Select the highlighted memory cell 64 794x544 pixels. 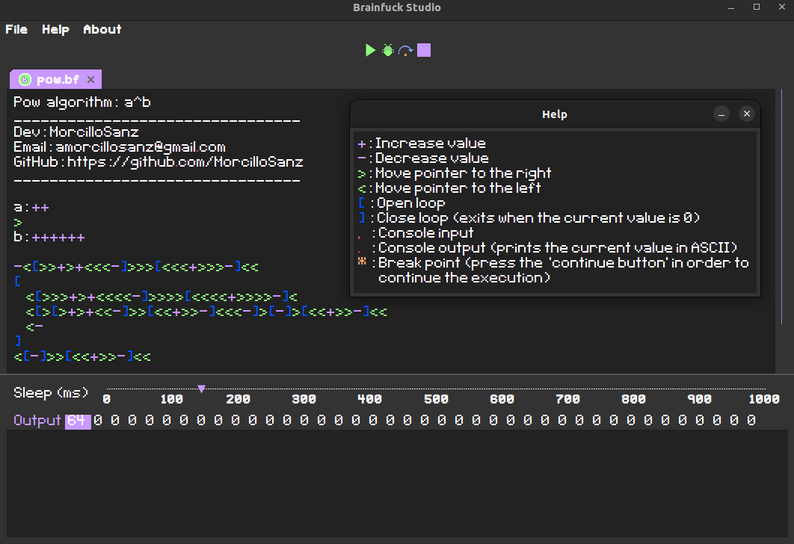[77, 420]
